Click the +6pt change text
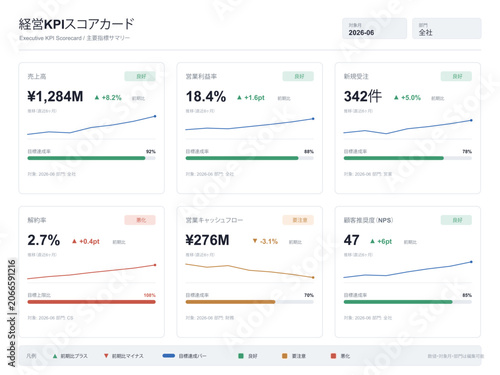Viewport: 500px width, 375px height. tap(385, 241)
